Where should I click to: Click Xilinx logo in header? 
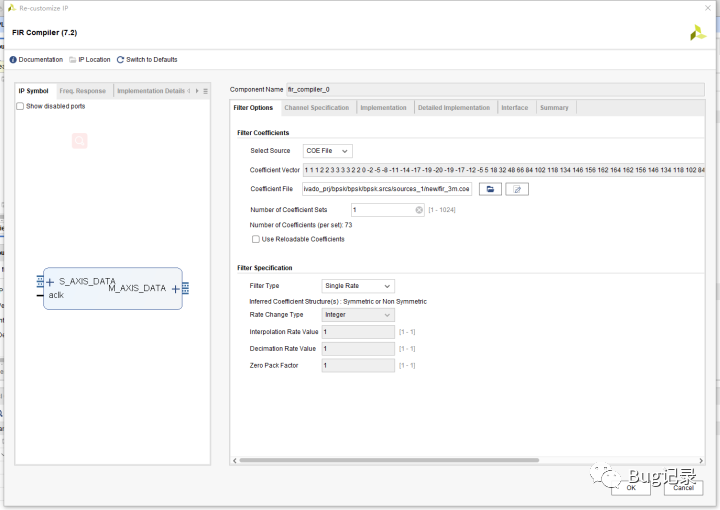[698, 33]
